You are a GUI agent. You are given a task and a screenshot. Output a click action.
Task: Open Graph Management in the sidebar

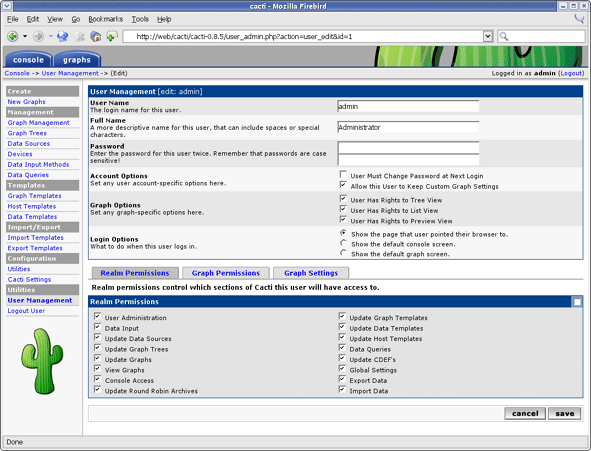click(38, 122)
